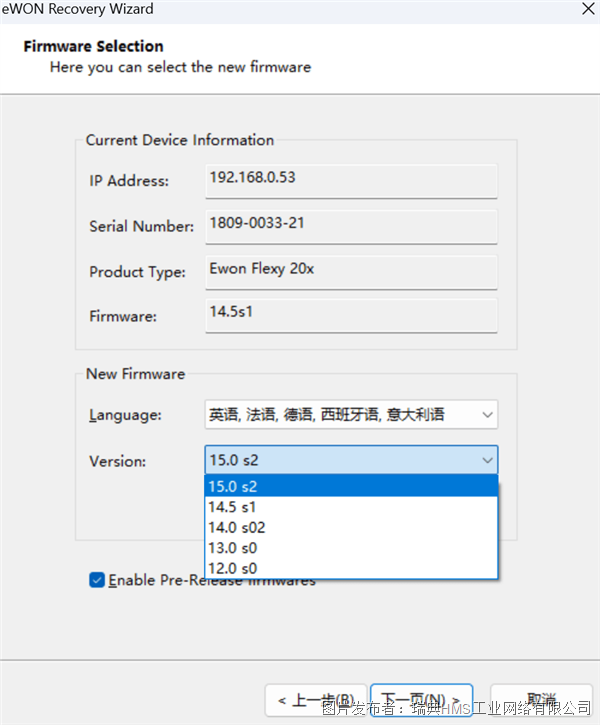Screen dimensions: 600x725
Task: Open the Language dropdown
Action: 351,414
